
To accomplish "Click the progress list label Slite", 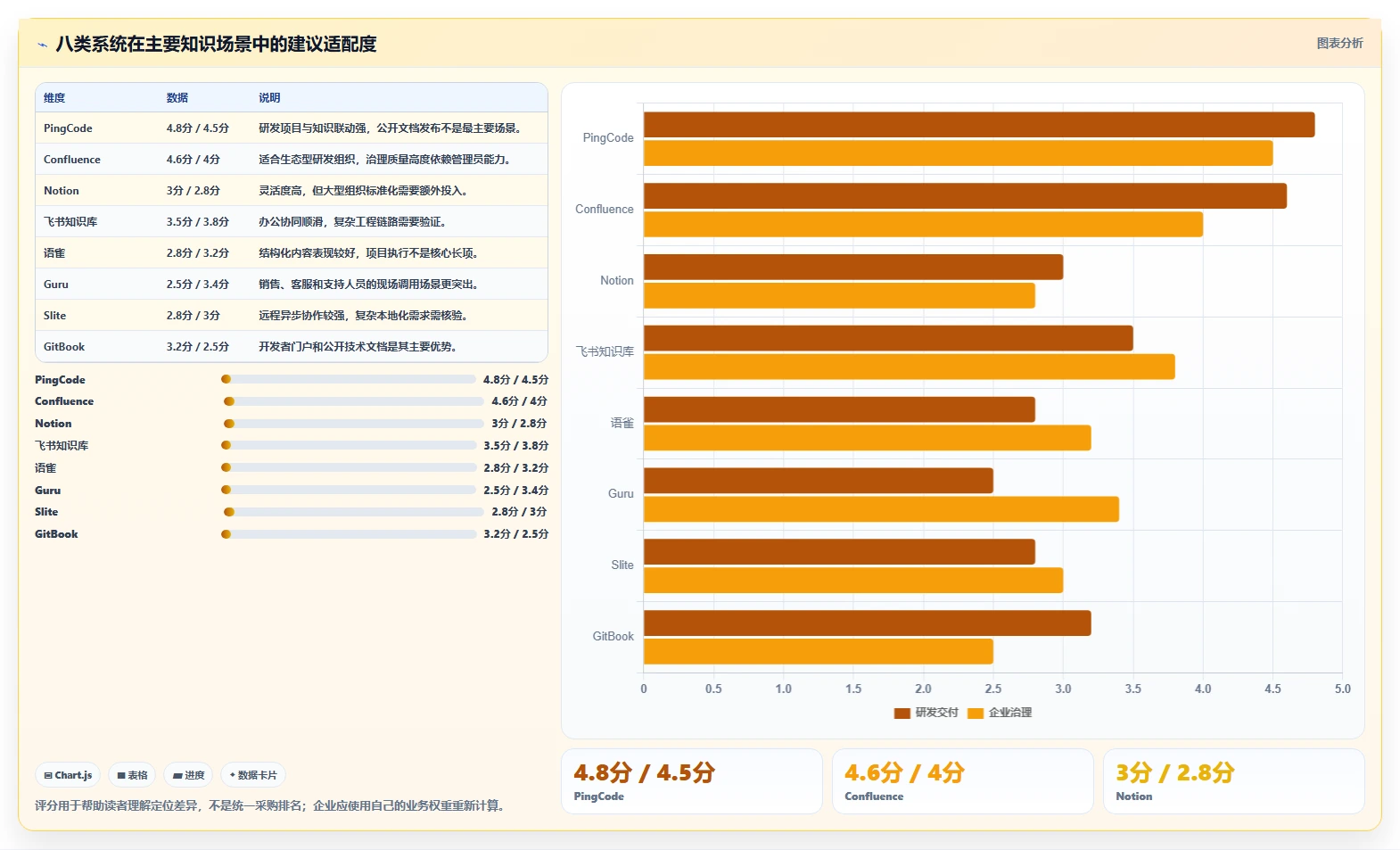I will 46,512.
